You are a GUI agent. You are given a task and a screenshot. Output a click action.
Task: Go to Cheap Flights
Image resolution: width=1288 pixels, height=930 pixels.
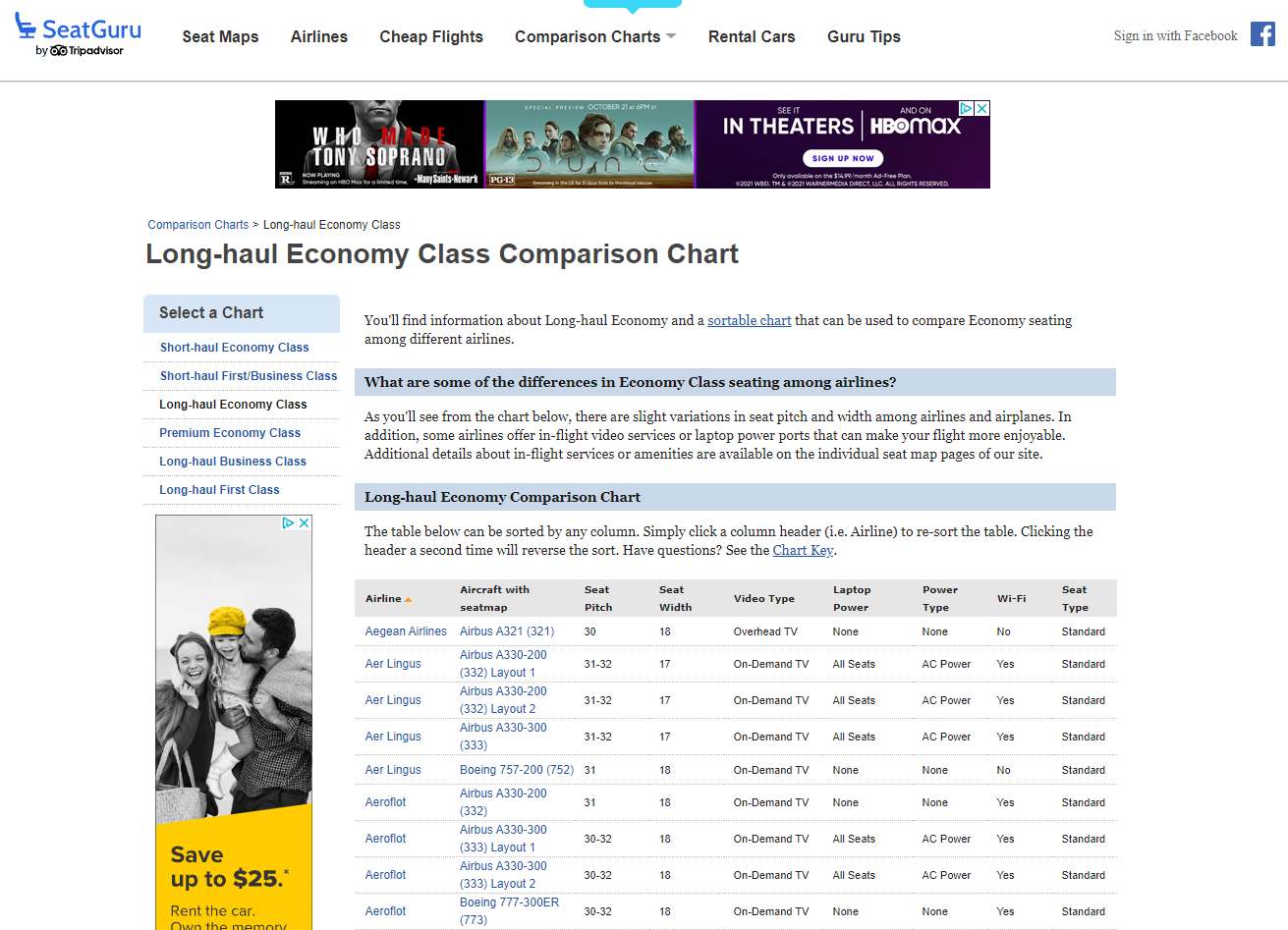point(431,36)
